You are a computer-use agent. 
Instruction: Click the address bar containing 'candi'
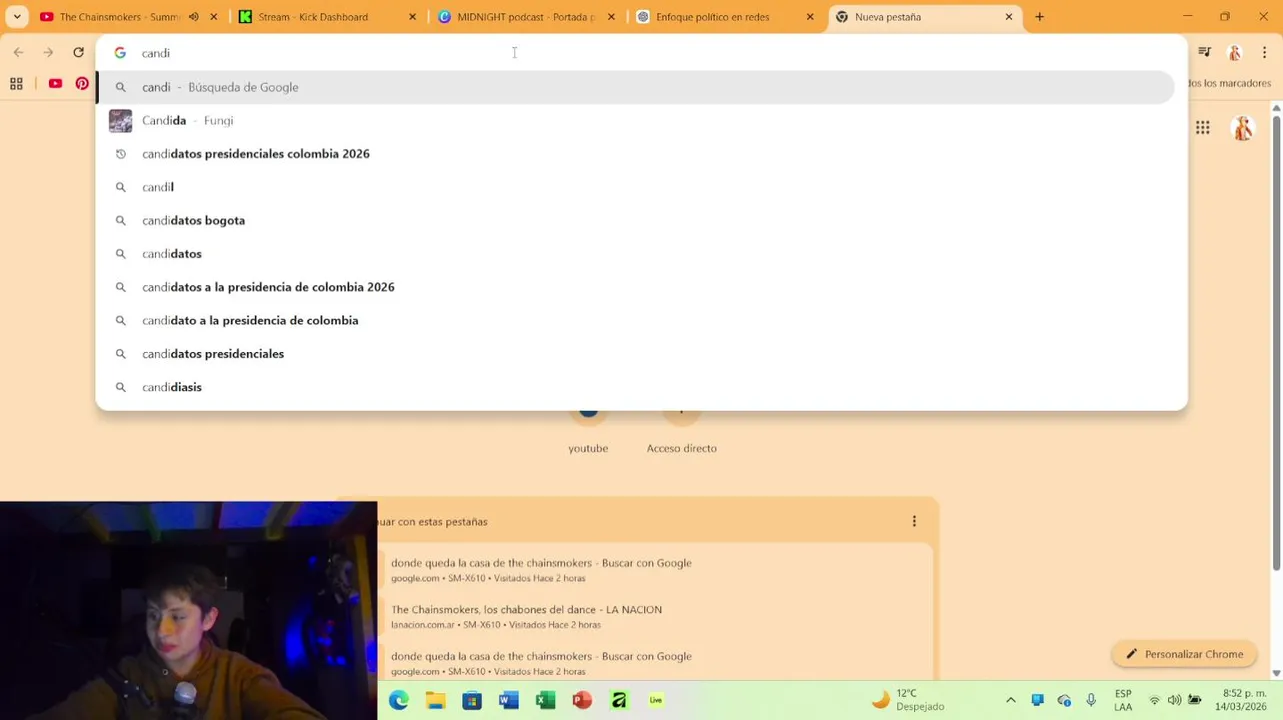(x=641, y=53)
